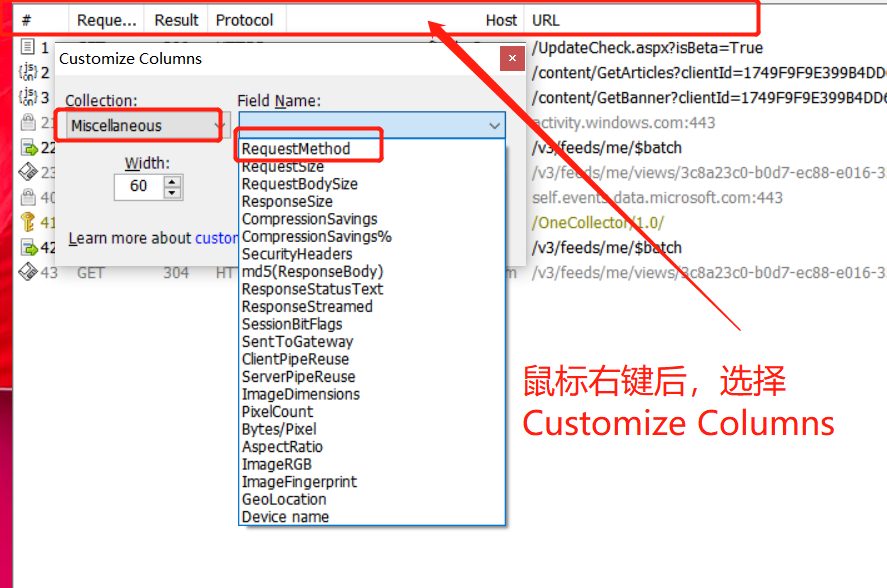Decrease Width value with down arrow

[x=172, y=194]
